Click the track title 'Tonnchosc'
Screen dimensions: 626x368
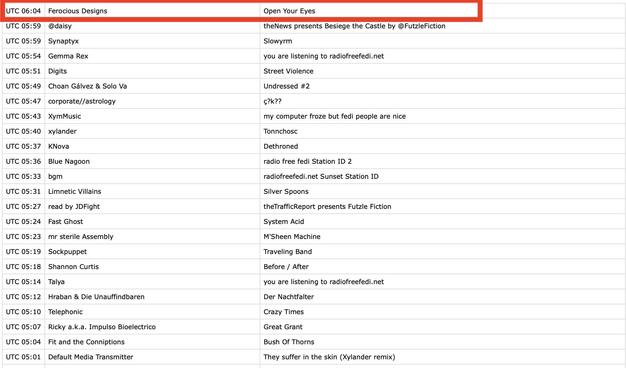(x=280, y=131)
